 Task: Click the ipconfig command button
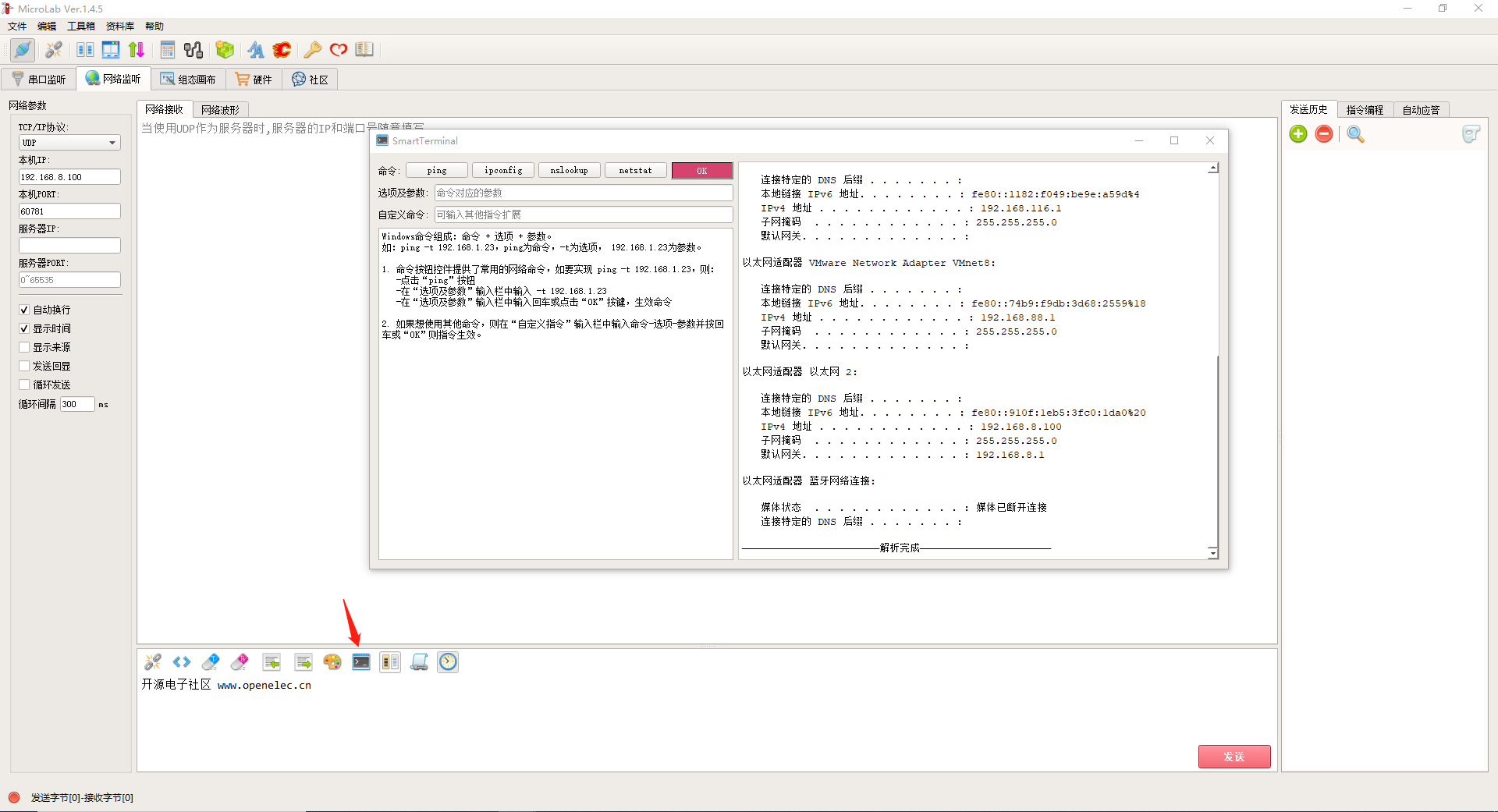(503, 171)
